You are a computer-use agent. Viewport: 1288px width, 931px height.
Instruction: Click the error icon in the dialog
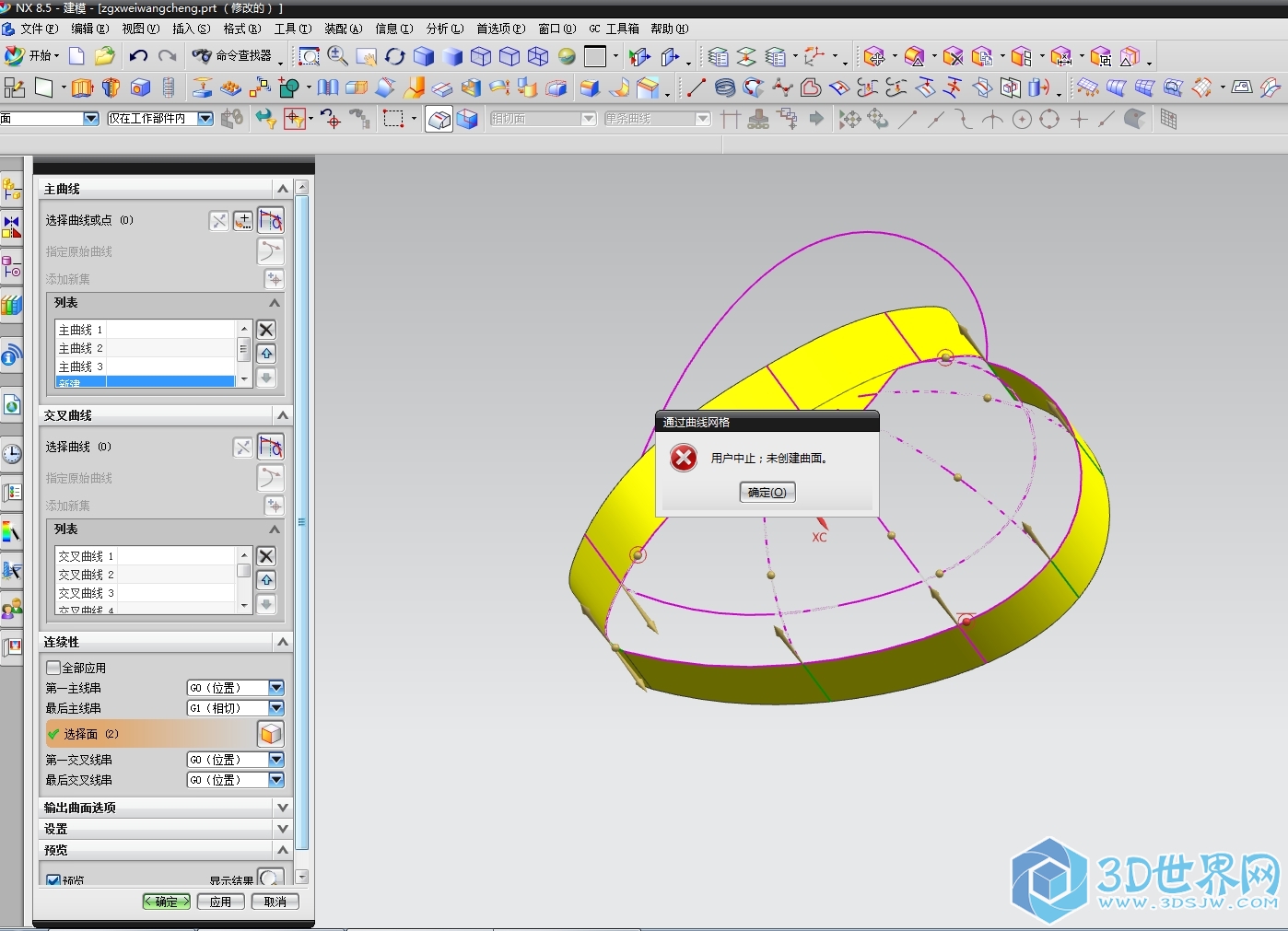(x=684, y=458)
